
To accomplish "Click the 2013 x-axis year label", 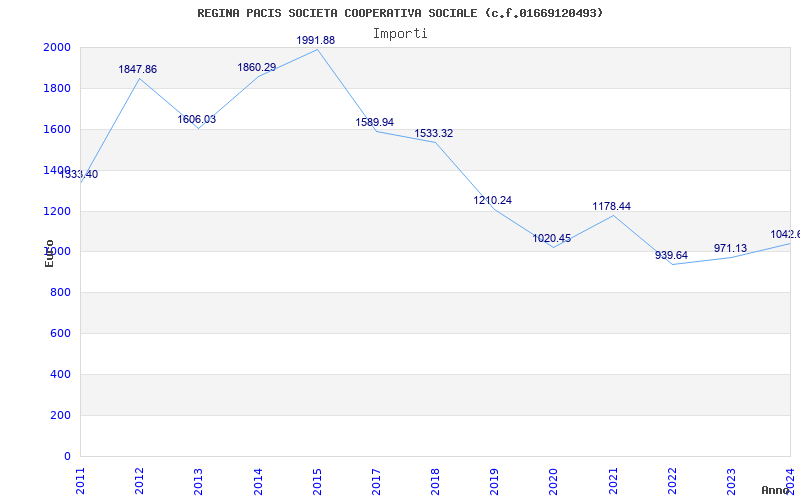I will click(x=198, y=481).
